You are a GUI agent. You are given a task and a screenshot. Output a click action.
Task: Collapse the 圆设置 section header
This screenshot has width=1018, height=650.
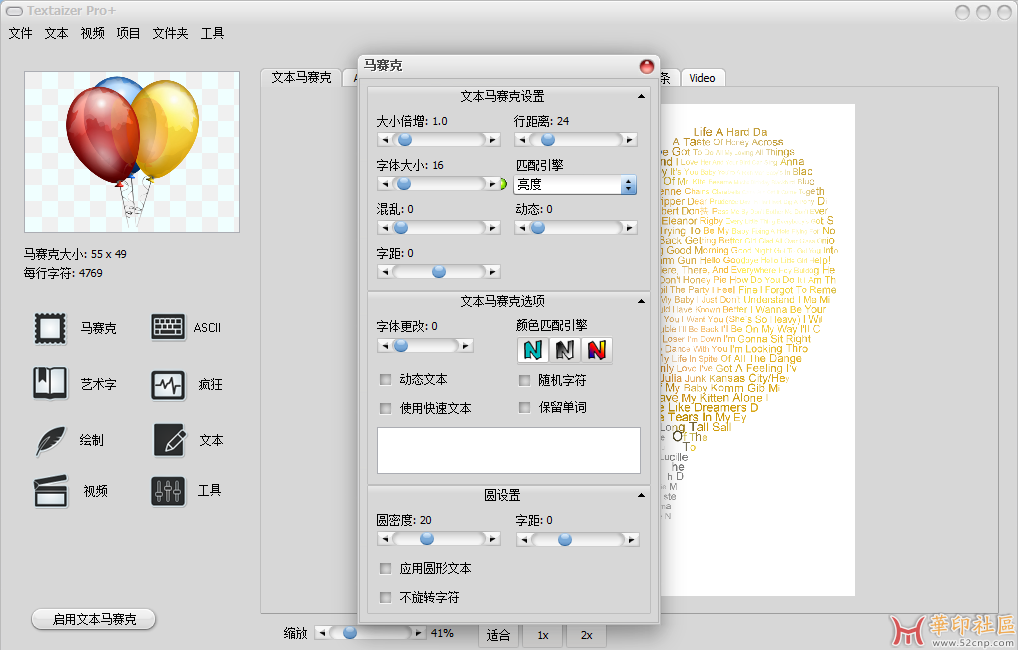coord(641,495)
